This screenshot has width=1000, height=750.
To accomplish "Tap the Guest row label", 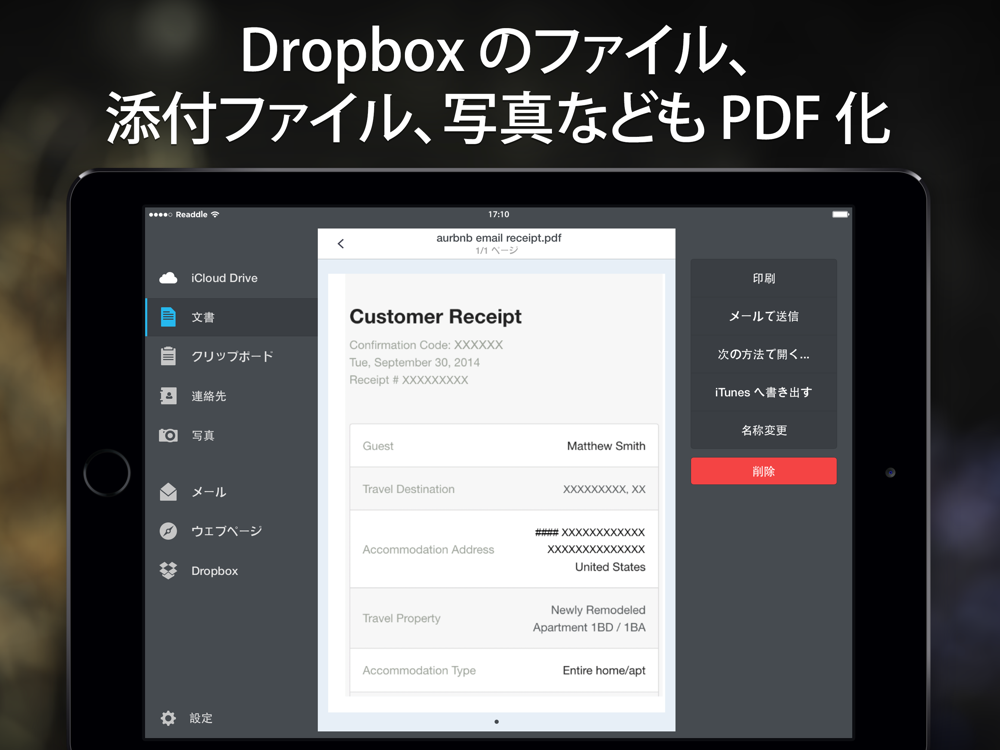I will (x=378, y=446).
